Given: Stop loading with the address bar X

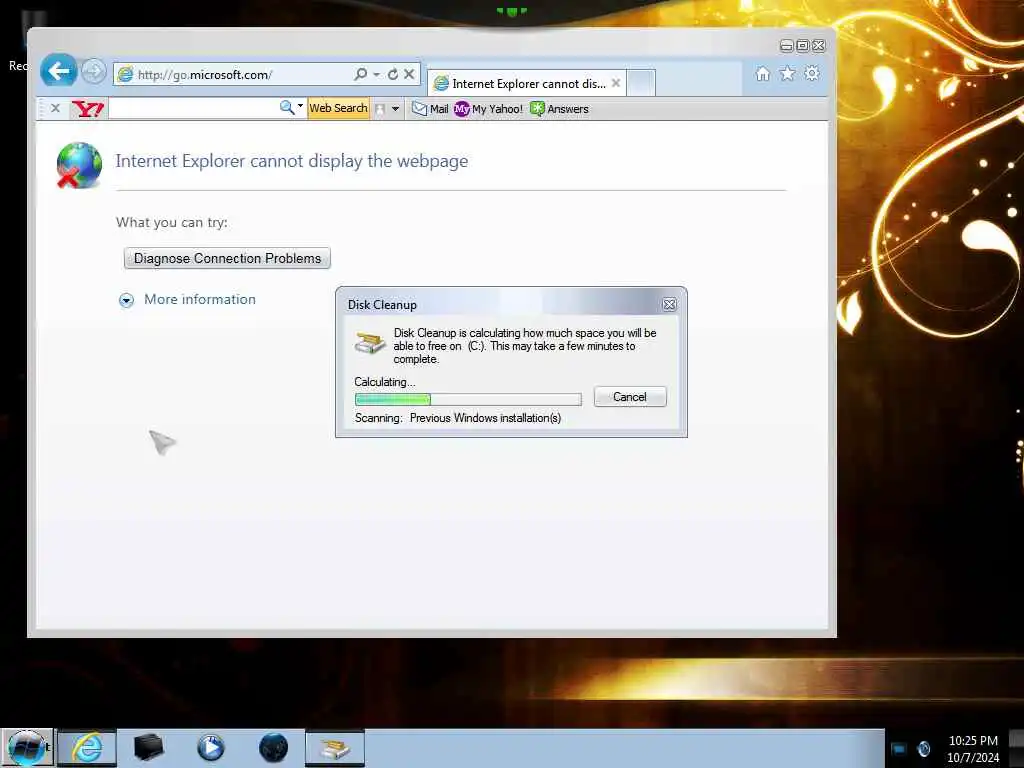Looking at the screenshot, I should pyautogui.click(x=409, y=74).
